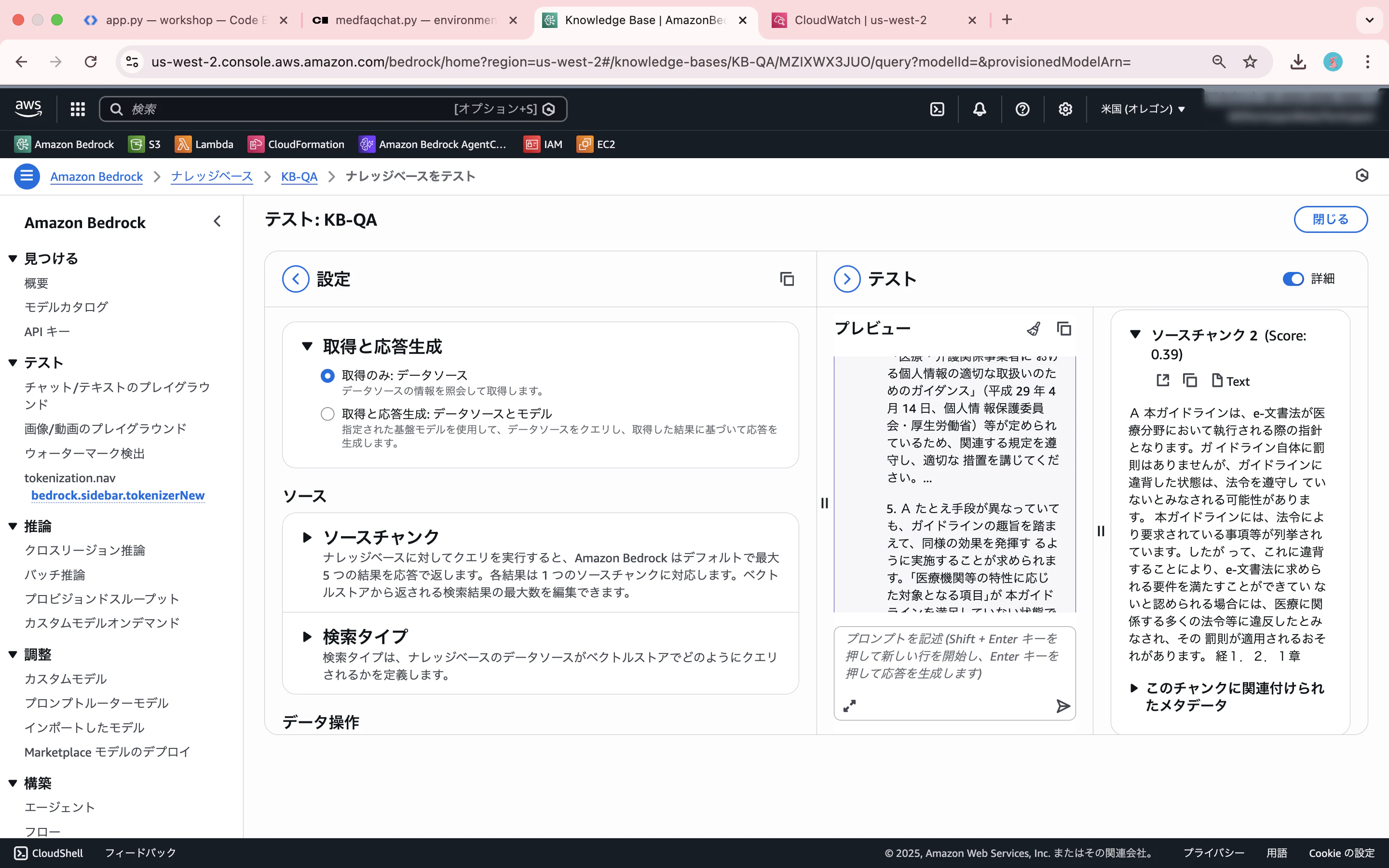Copy the text of source chunk 2
The height and width of the screenshot is (868, 1389).
click(1190, 380)
